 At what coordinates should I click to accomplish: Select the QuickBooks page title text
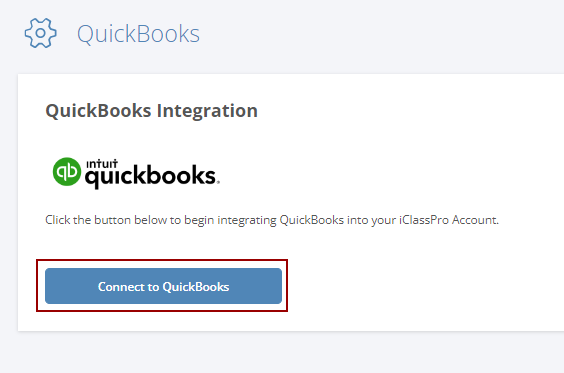click(x=138, y=34)
